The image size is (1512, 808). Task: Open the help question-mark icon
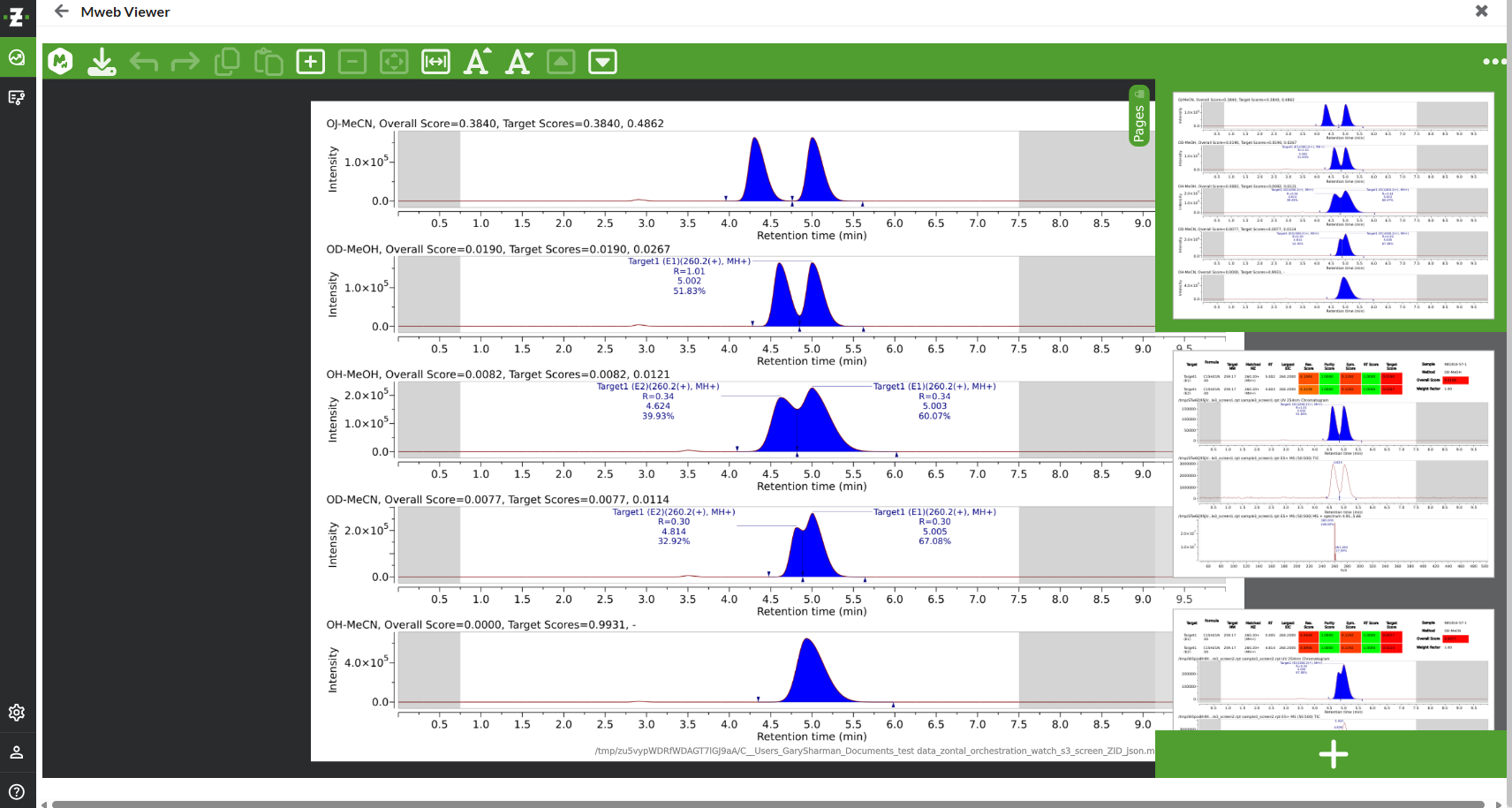pos(17,792)
